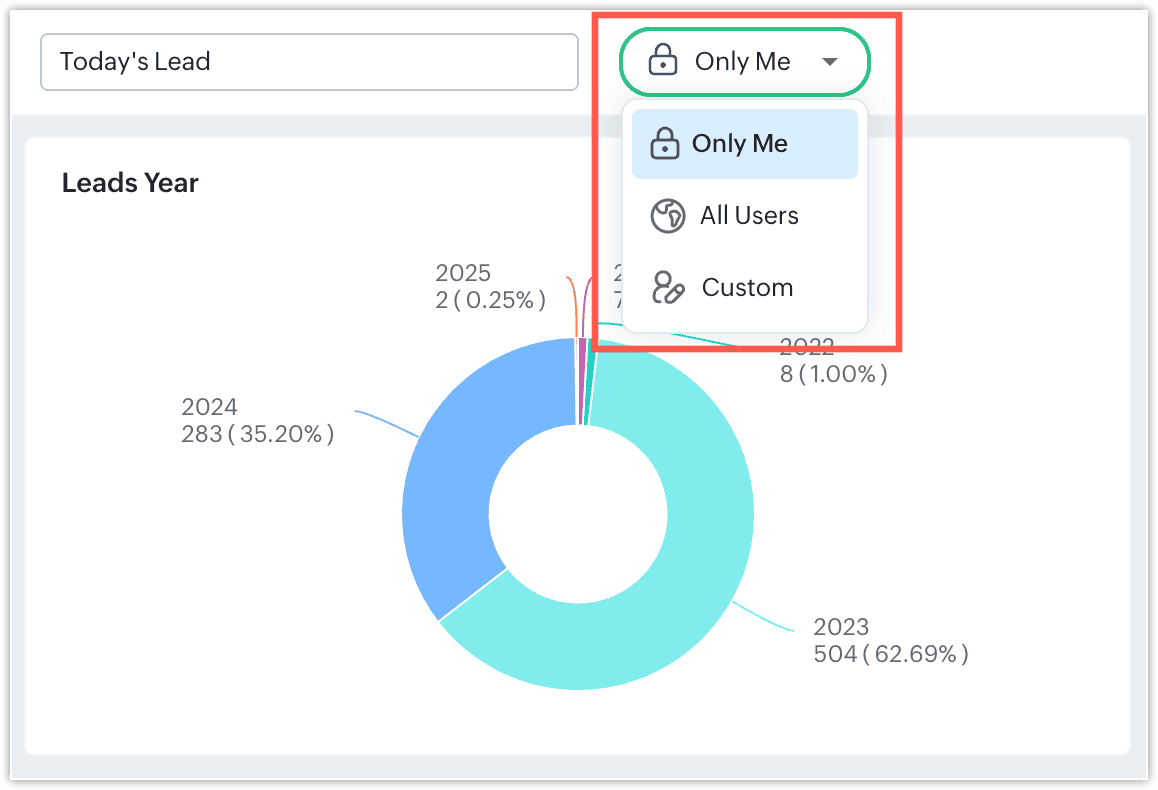Click the 2022 data label percentage
Viewport: 1158px width, 790px height.
point(833,374)
